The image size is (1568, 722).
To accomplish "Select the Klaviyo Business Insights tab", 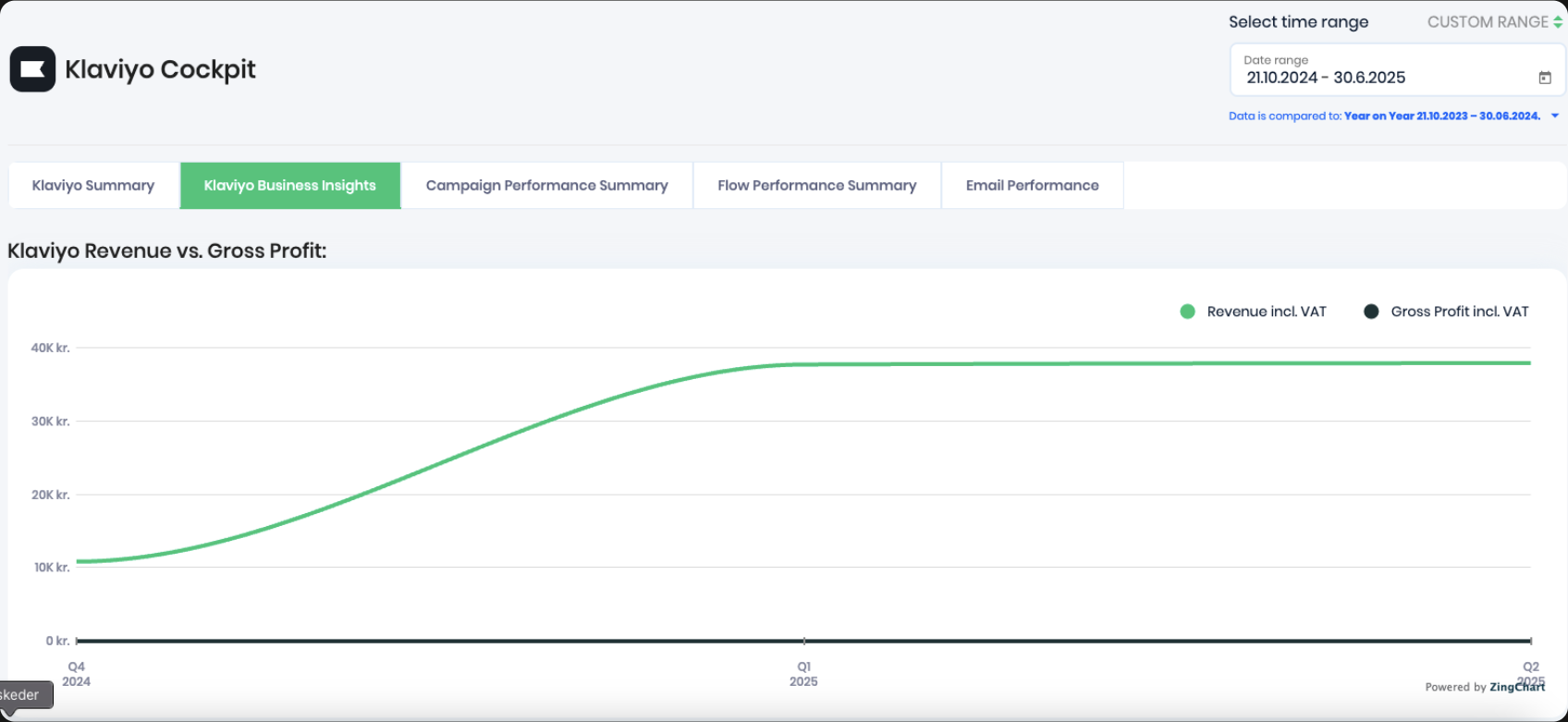I will click(290, 185).
